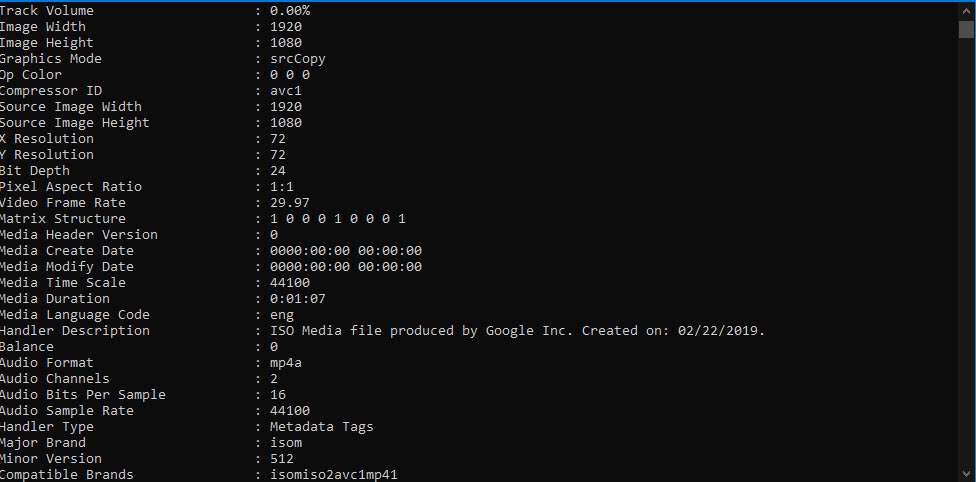Viewport: 976px width, 482px height.
Task: Click the Matrix Structure value
Action: tap(338, 219)
